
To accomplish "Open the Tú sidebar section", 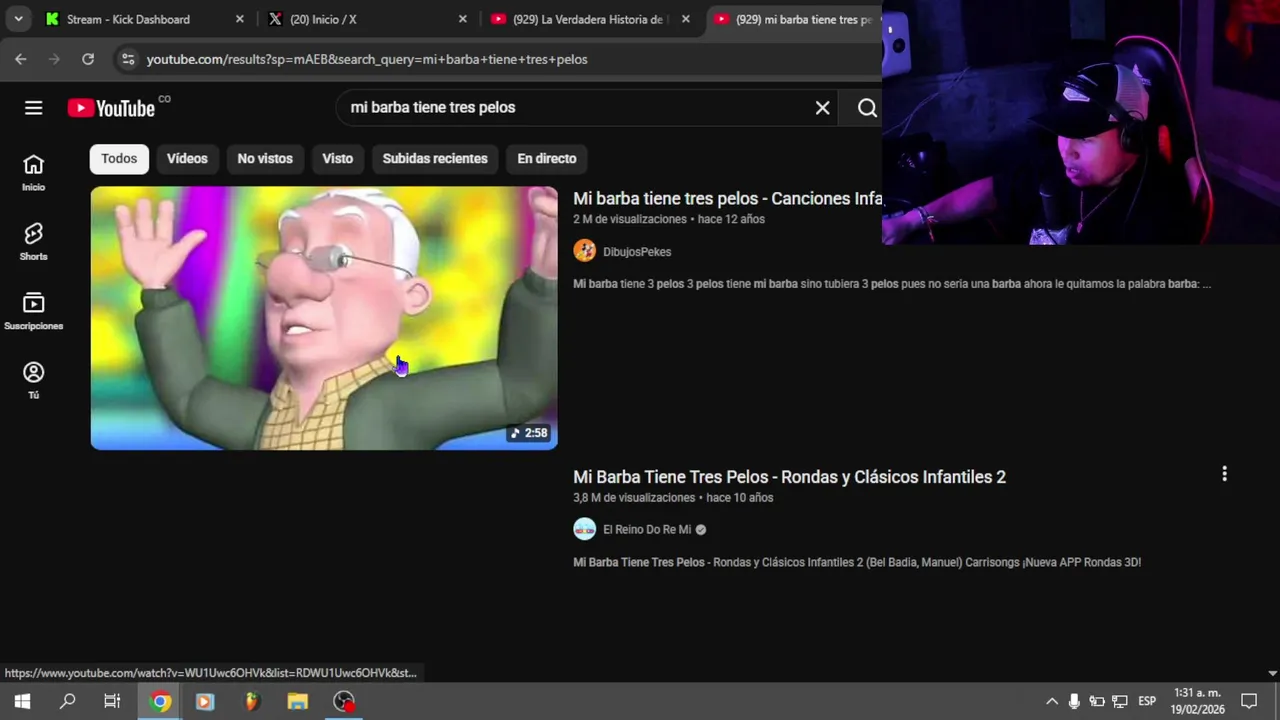I will click(33, 380).
